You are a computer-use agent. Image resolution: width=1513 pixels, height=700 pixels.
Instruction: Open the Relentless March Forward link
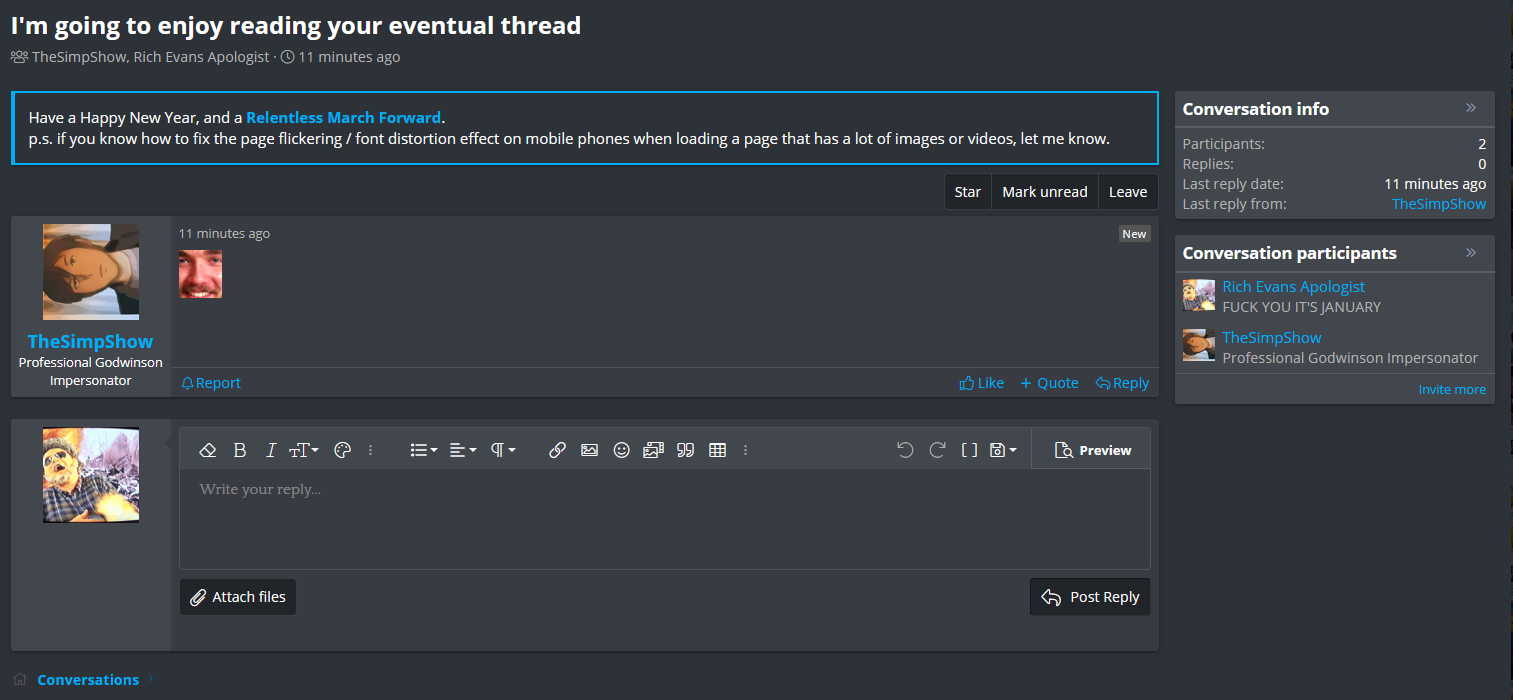pyautogui.click(x=343, y=118)
